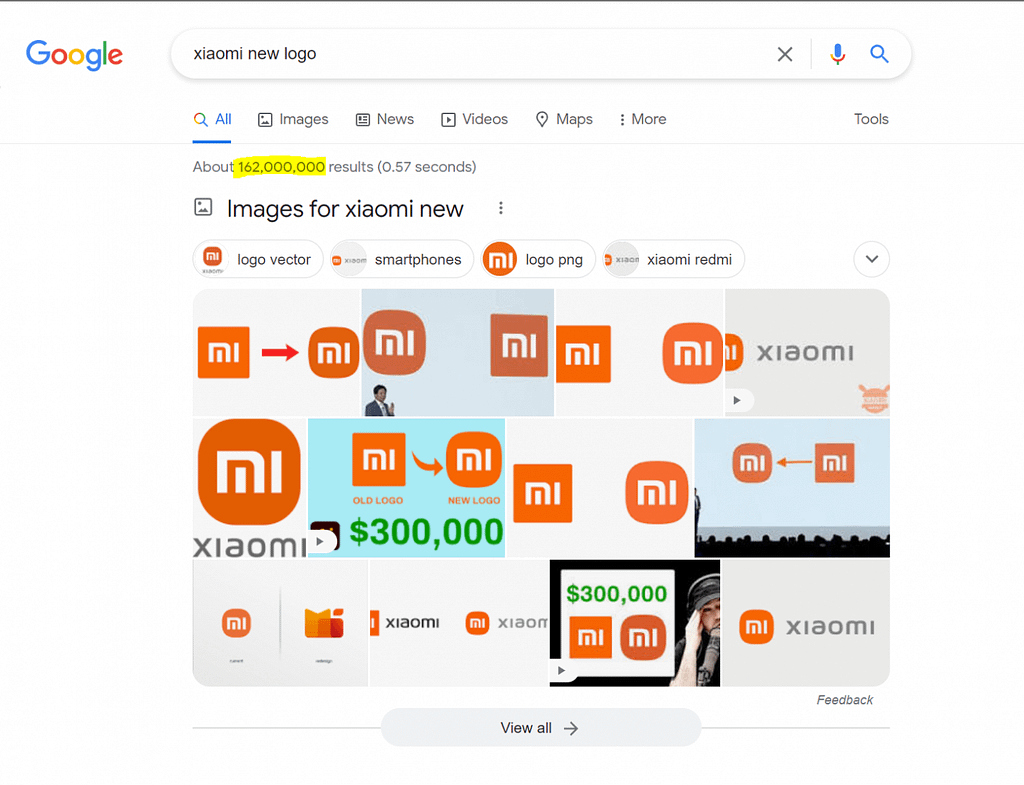The image size is (1024, 785).
Task: Click the 'Images for xiaomi new' heading
Action: point(345,209)
